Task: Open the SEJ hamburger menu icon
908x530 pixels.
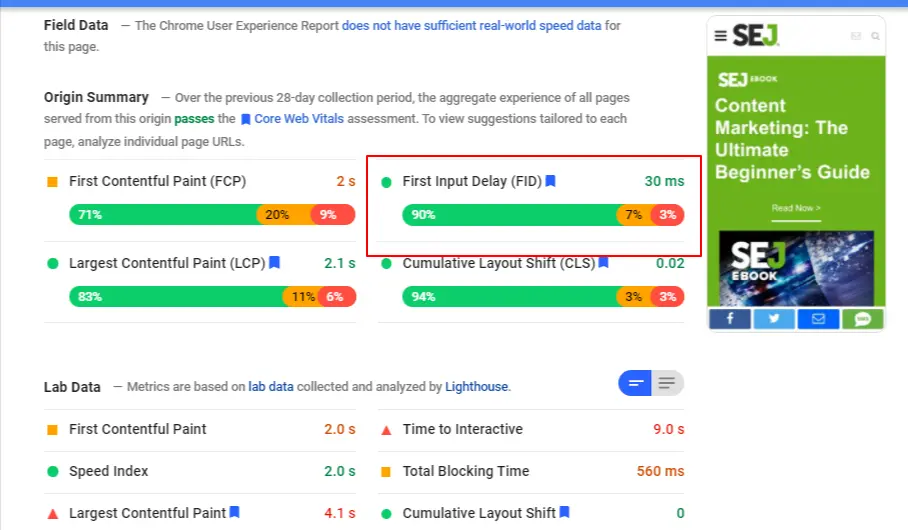Action: [x=720, y=36]
